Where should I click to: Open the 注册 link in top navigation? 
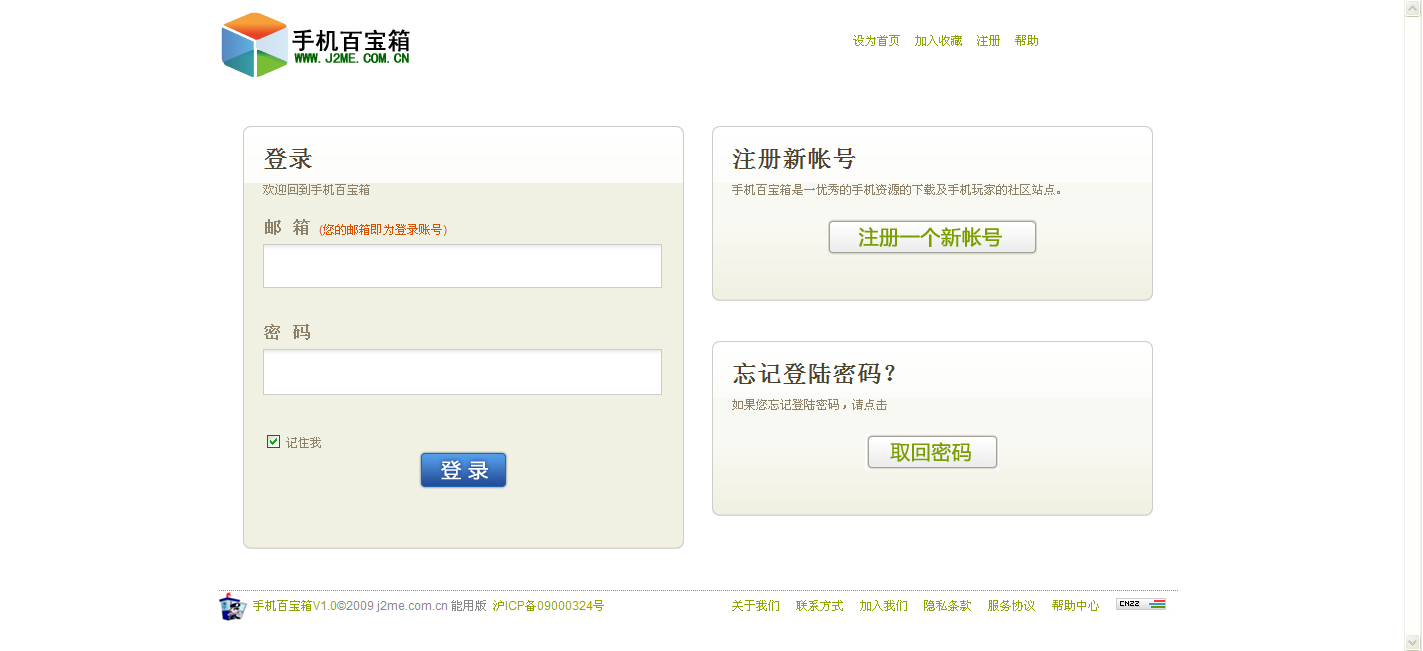pyautogui.click(x=988, y=41)
